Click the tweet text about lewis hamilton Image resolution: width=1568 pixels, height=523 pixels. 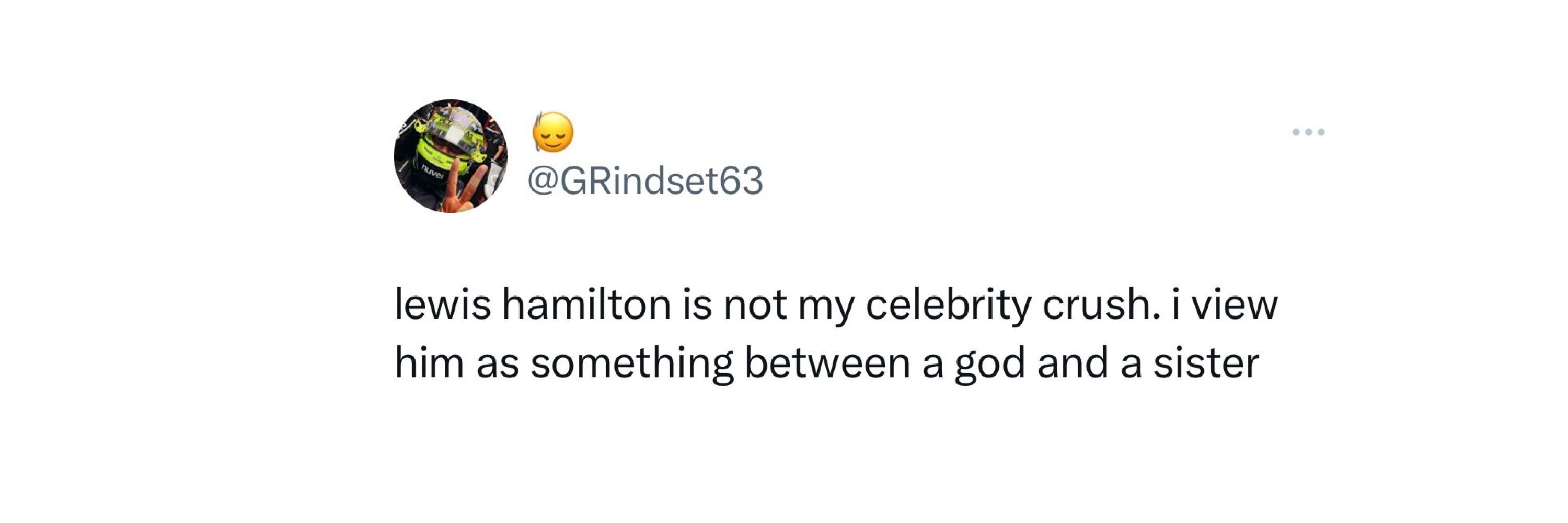836,334
